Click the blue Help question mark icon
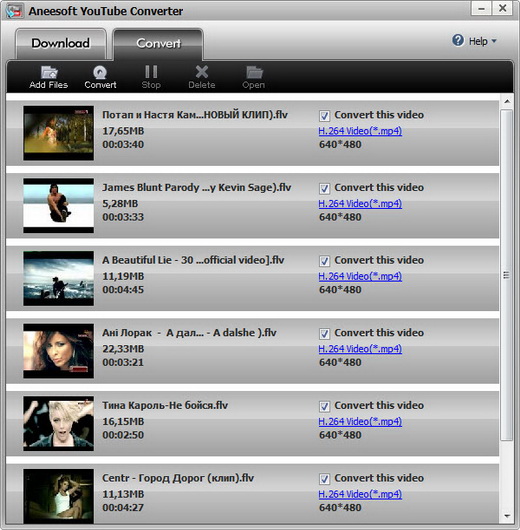Screen dimensions: 520x530 458,41
